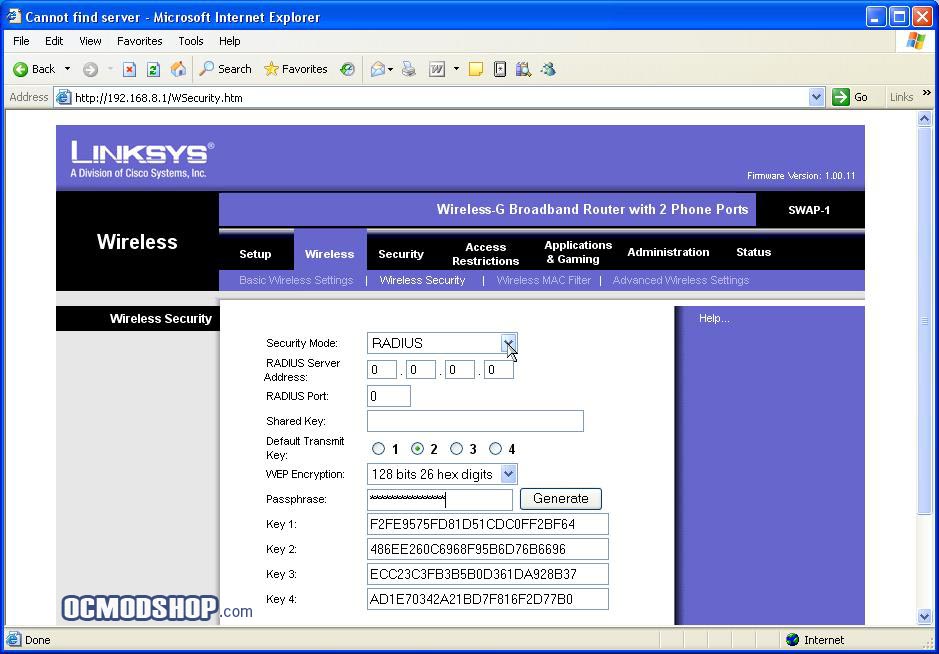Select Default Transmit Key 1
Image resolution: width=939 pixels, height=654 pixels.
click(x=378, y=449)
